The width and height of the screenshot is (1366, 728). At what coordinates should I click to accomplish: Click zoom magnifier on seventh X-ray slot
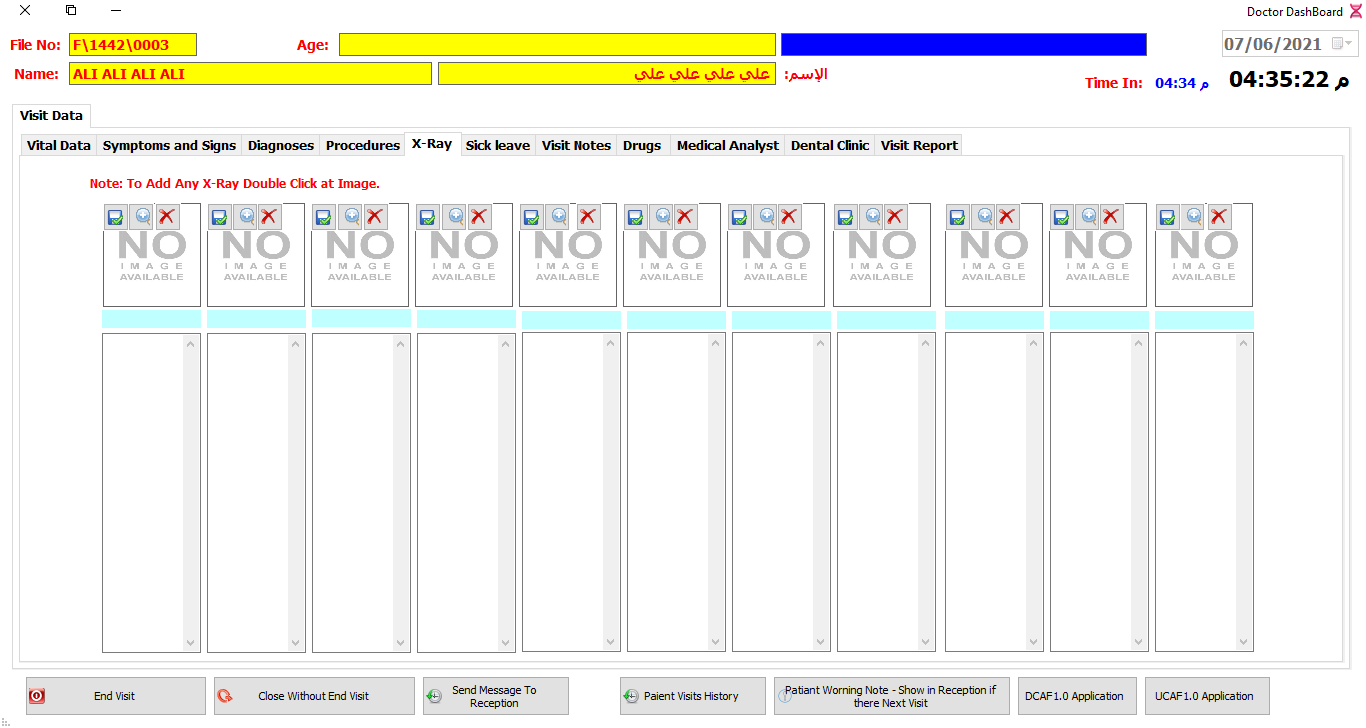766,217
